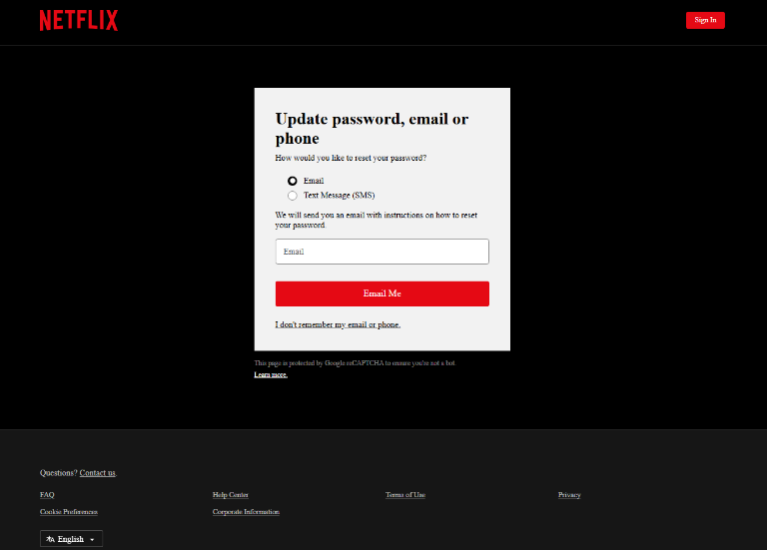Open the Contact us link
This screenshot has height=550, width=770.
click(x=98, y=473)
